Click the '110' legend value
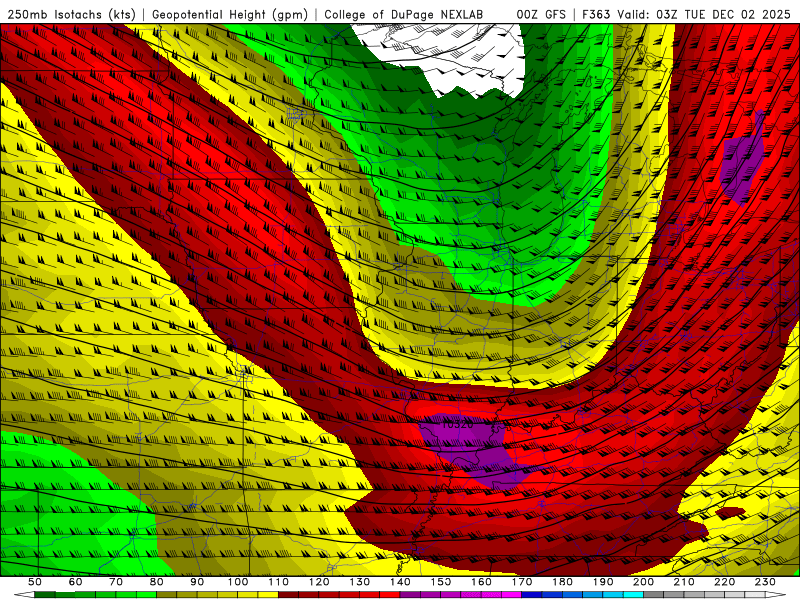The height and width of the screenshot is (600, 800). 279,582
